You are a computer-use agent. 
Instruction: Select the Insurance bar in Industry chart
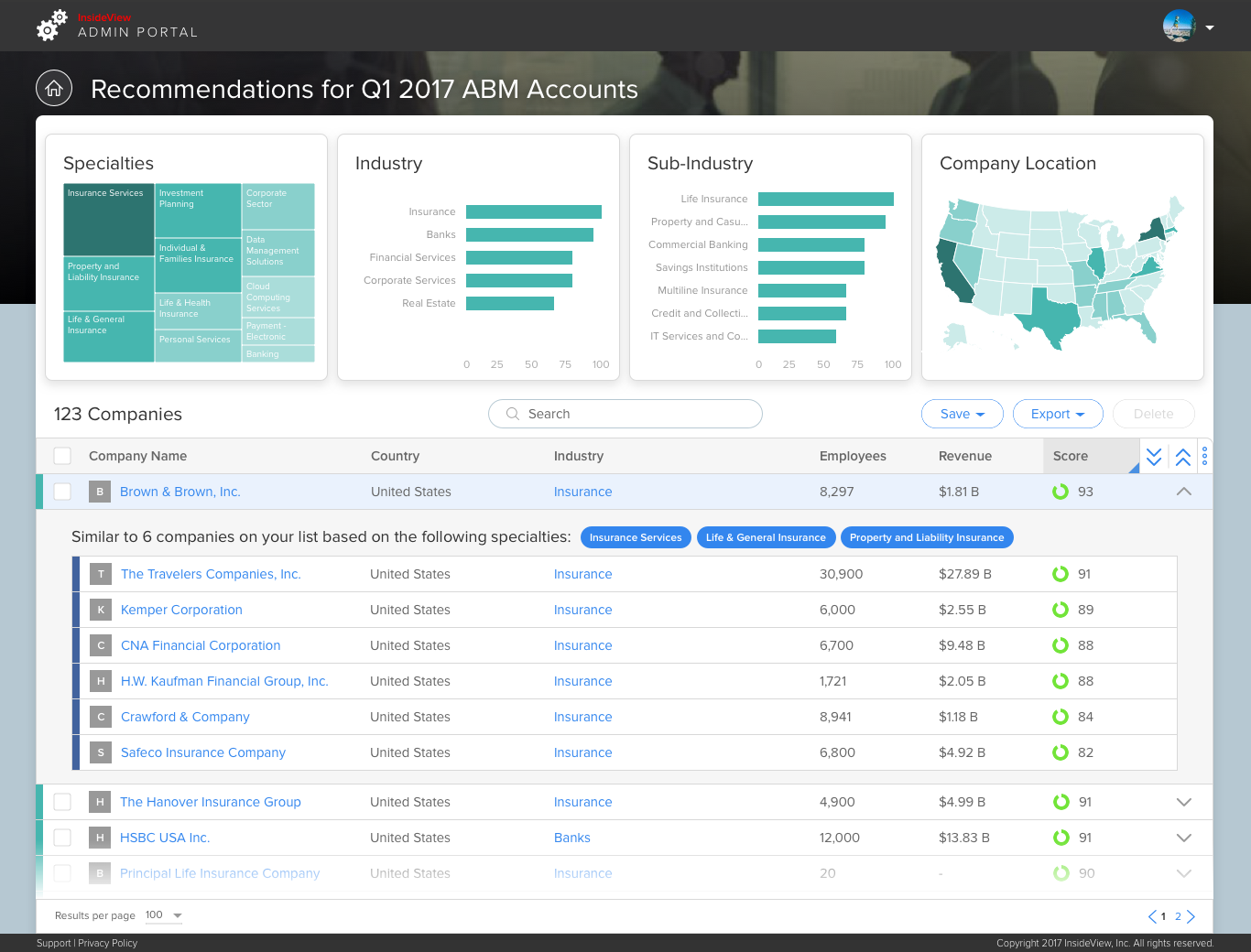534,211
